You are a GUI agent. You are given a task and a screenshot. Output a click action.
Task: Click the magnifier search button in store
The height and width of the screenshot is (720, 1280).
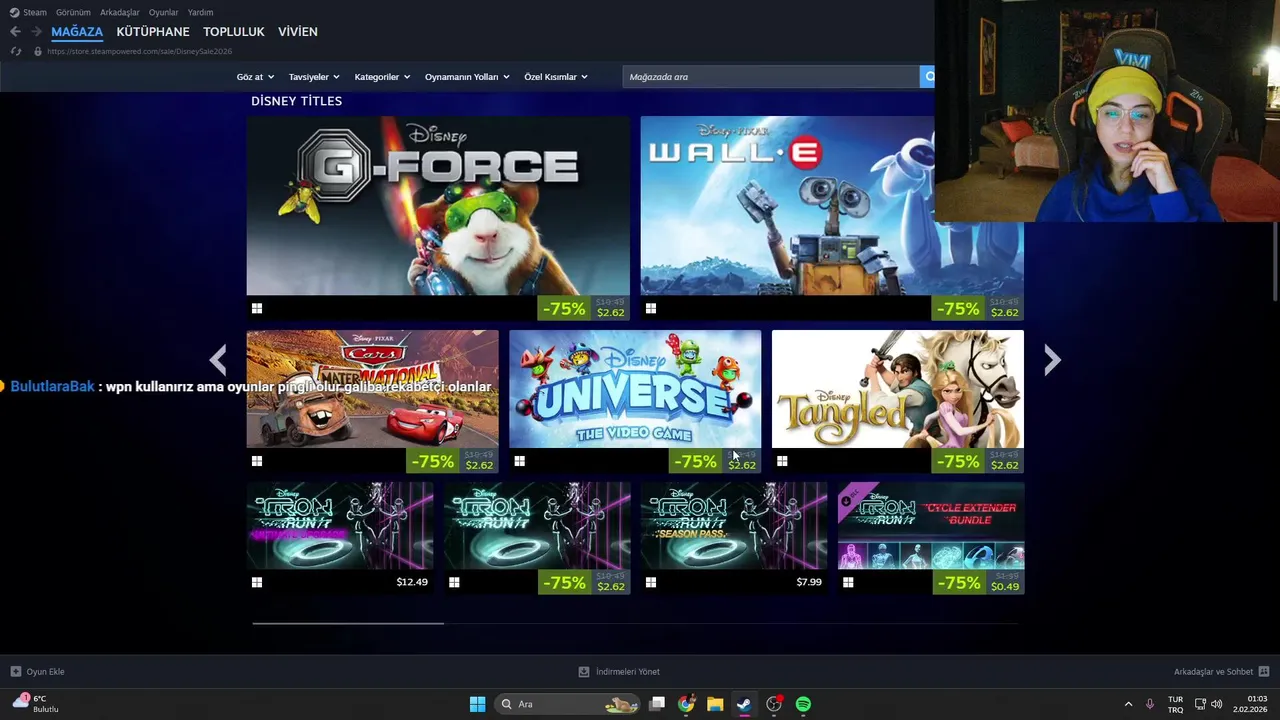(927, 77)
